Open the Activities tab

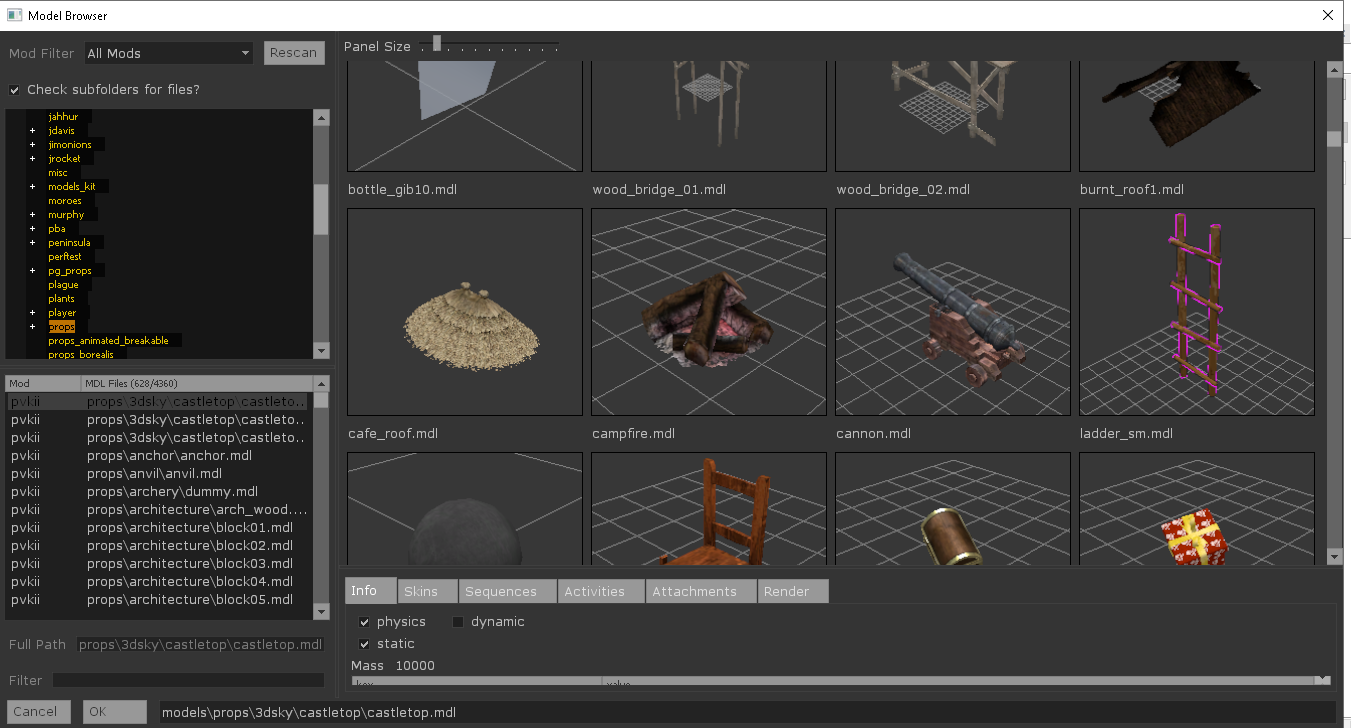[601, 592]
